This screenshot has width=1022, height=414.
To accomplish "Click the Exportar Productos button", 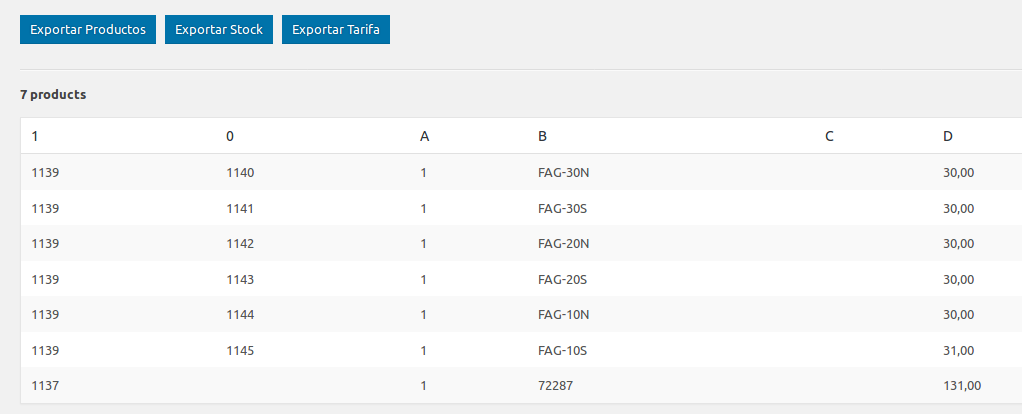I will (88, 29).
